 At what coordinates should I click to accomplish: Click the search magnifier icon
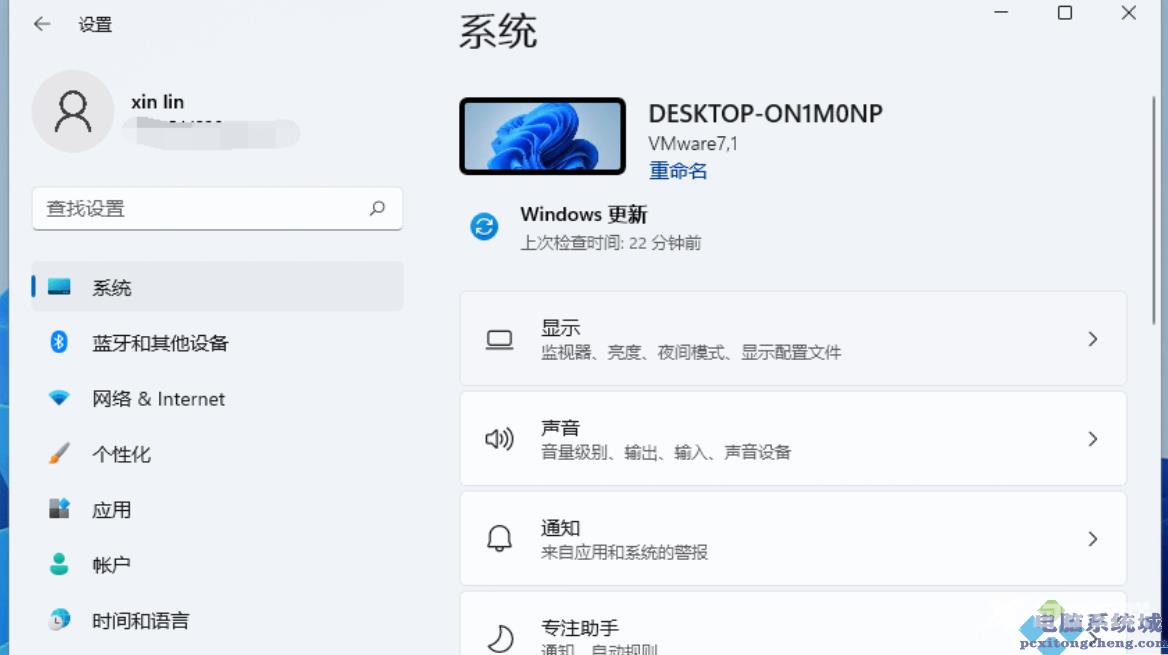pos(378,208)
